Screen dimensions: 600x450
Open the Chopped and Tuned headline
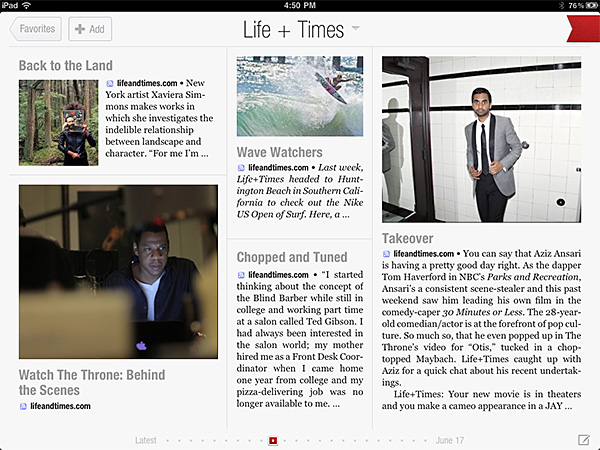pos(292,257)
